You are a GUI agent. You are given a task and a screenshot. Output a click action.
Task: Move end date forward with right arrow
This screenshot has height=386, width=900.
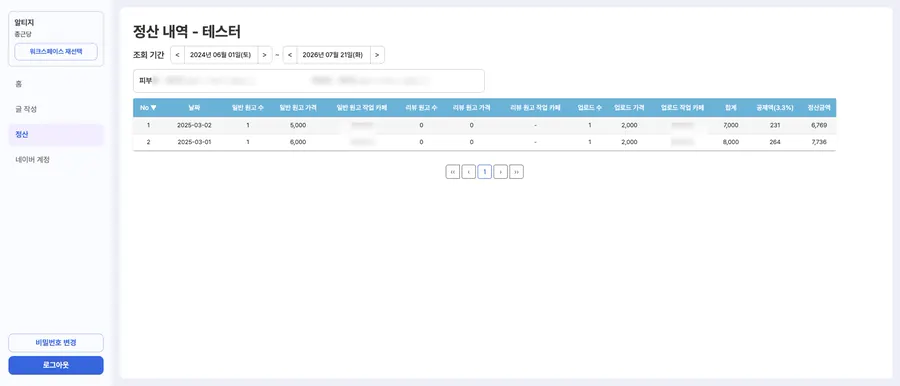click(x=377, y=55)
